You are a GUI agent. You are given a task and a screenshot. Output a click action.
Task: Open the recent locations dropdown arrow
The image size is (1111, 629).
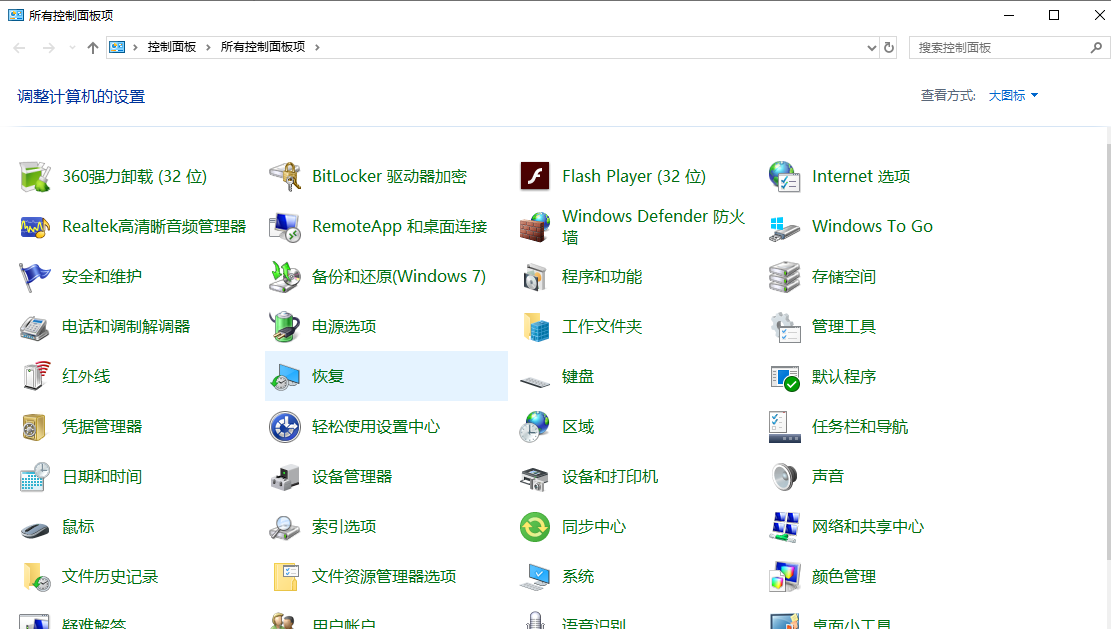pos(72,47)
